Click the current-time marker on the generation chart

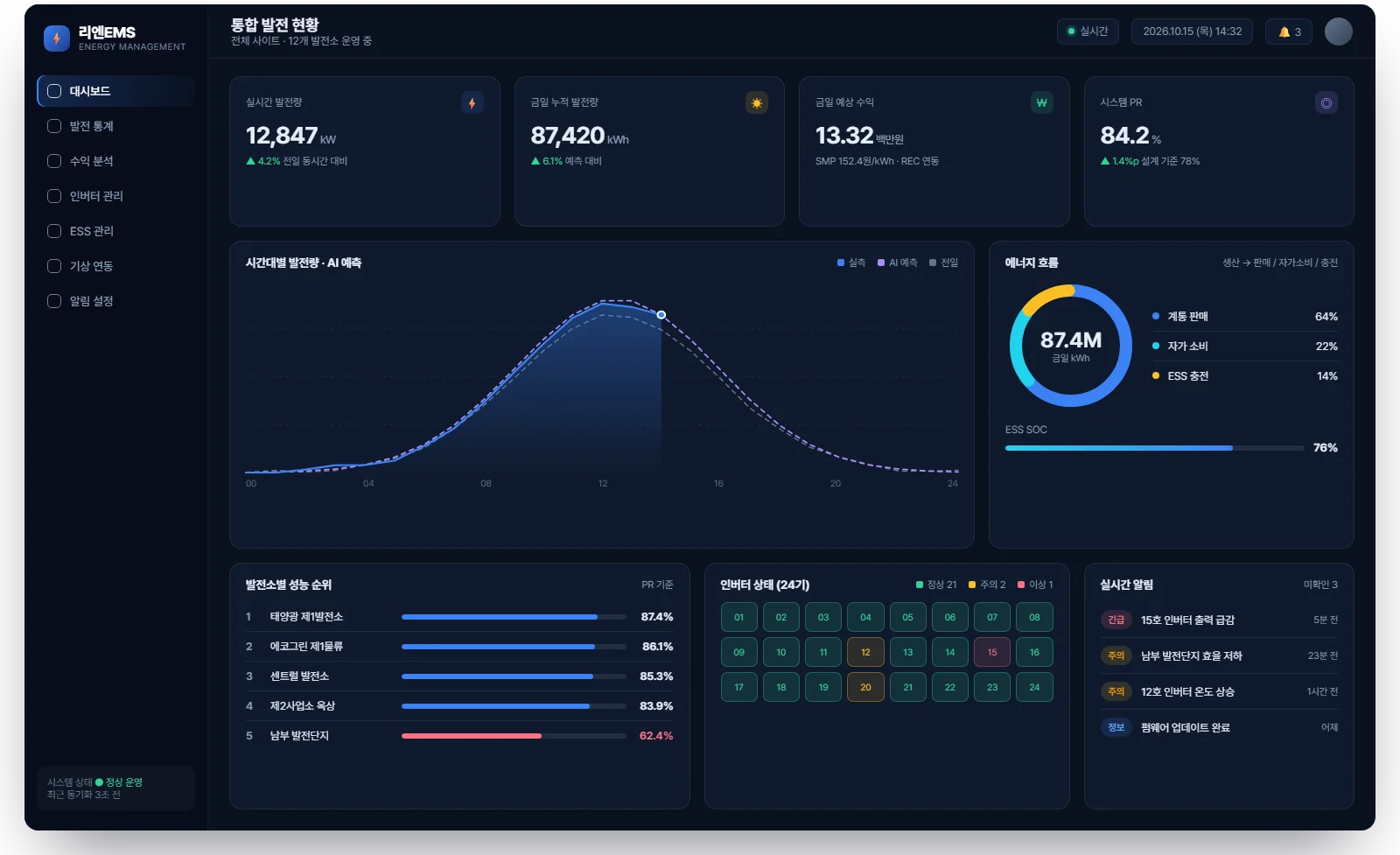661,315
